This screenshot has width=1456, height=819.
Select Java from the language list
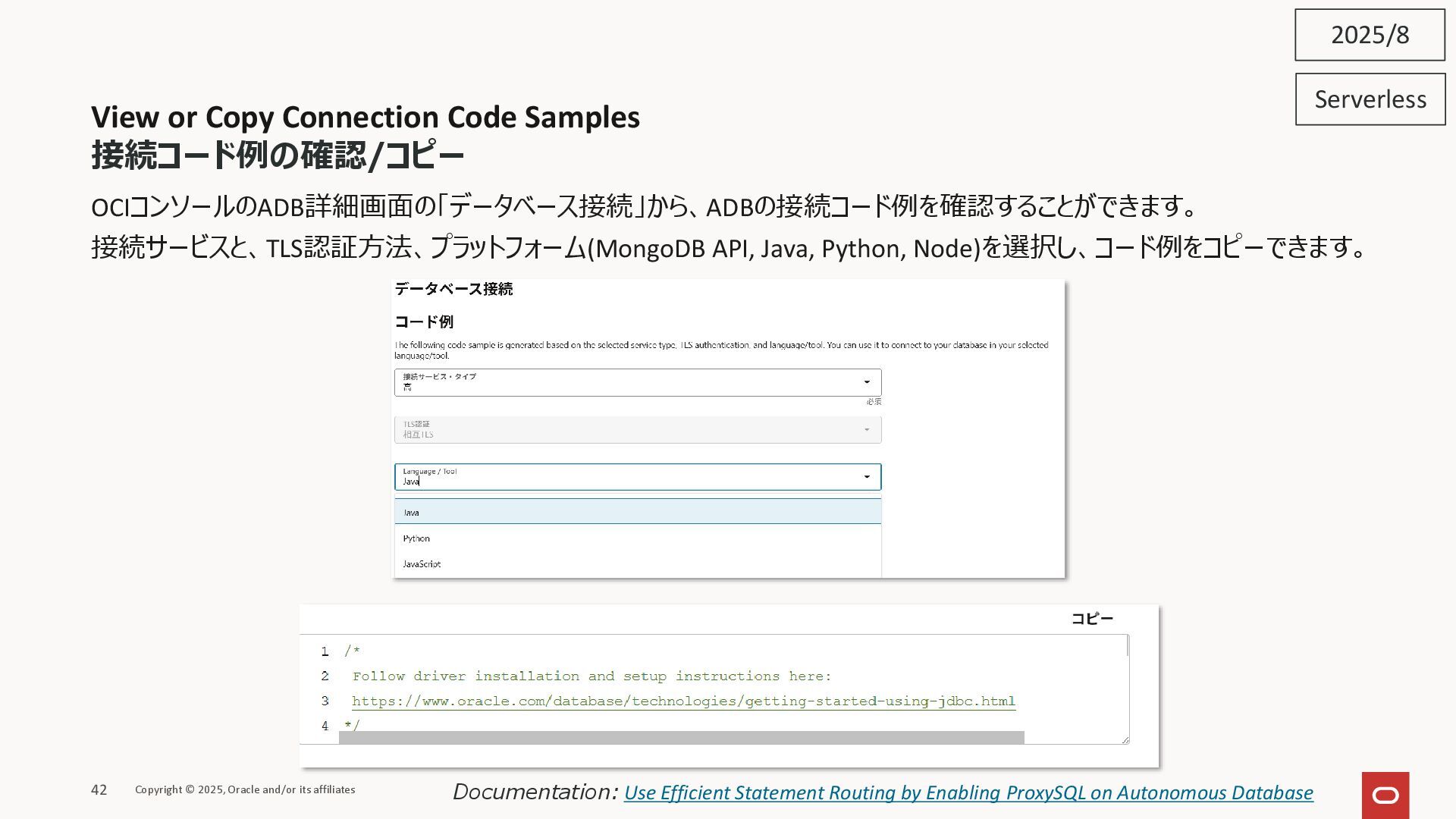click(638, 512)
